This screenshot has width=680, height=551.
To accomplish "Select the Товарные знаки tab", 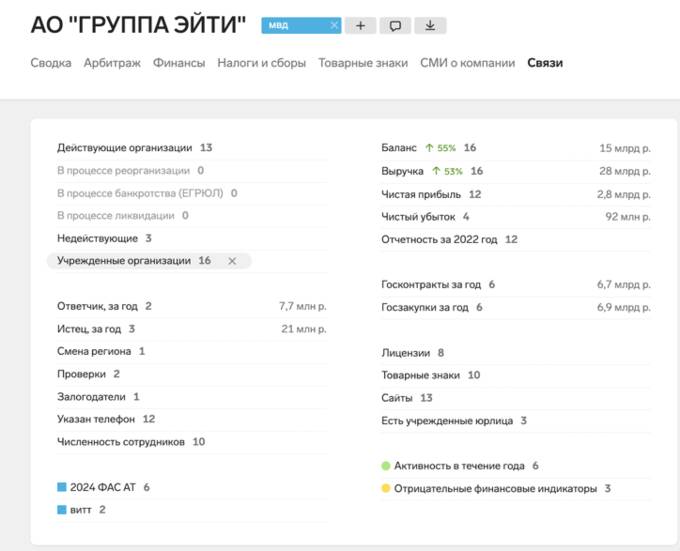I will (x=363, y=63).
